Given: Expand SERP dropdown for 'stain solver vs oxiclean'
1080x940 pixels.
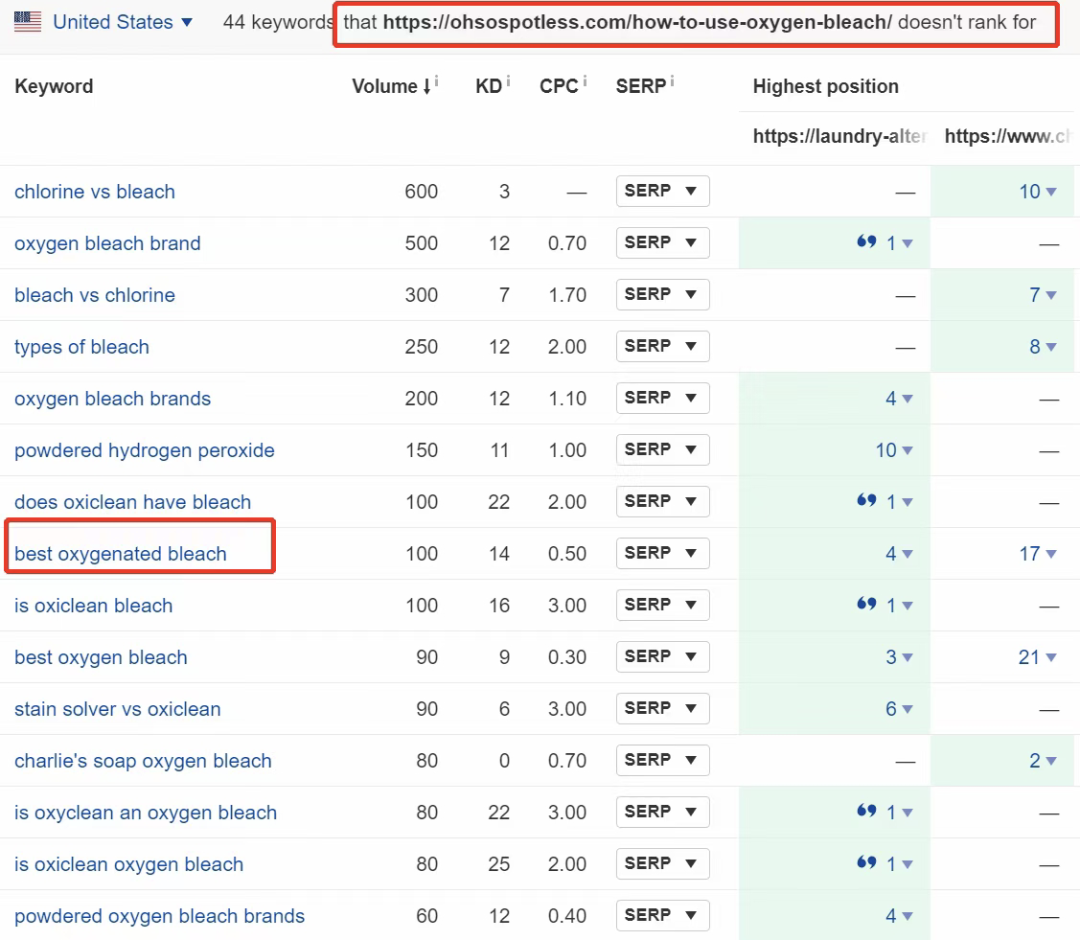Looking at the screenshot, I should coord(662,708).
